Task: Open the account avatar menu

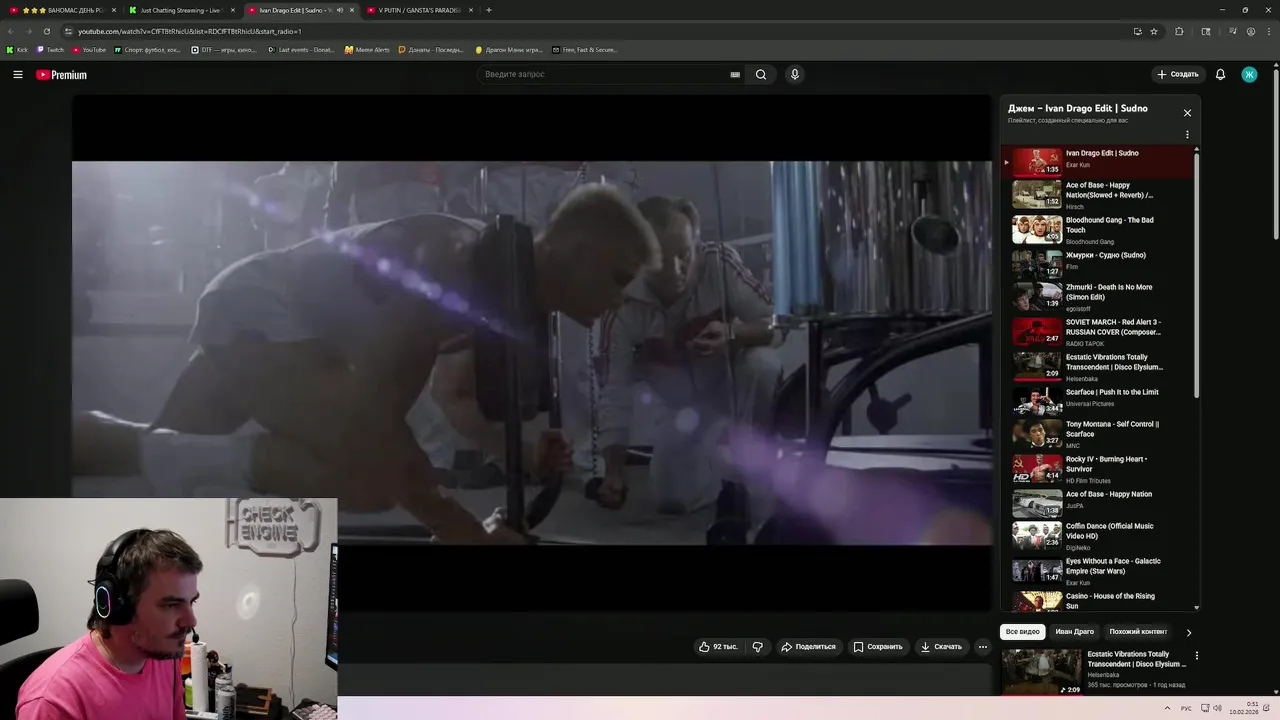Action: click(1249, 74)
